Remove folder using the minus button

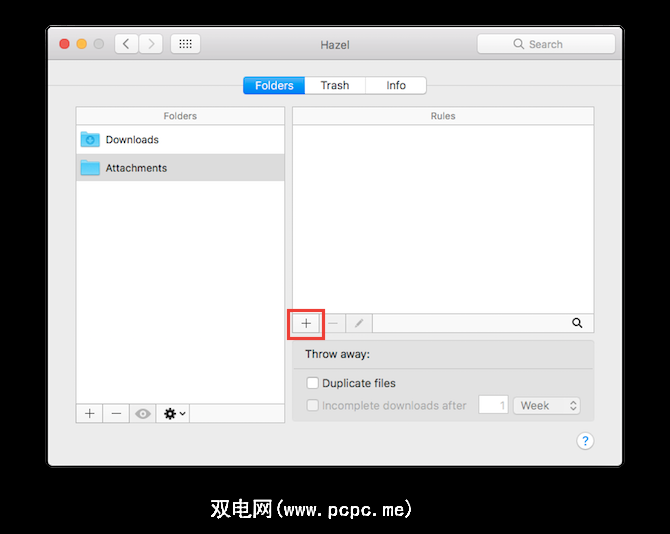click(116, 414)
